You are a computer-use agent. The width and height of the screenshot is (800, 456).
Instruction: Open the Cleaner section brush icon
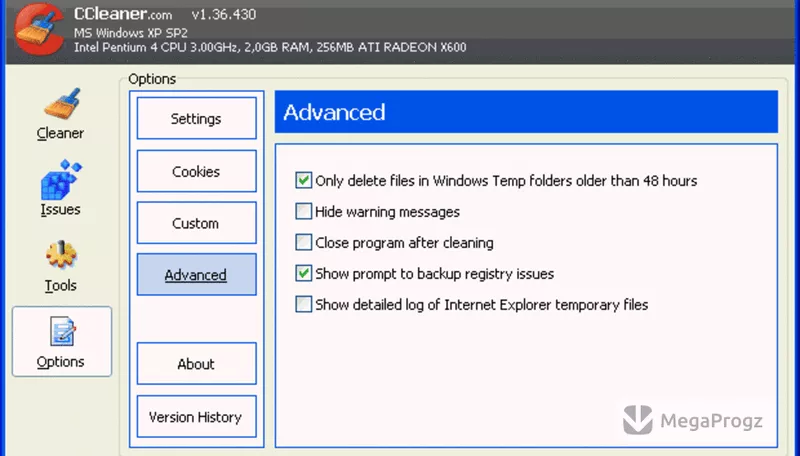point(62,104)
